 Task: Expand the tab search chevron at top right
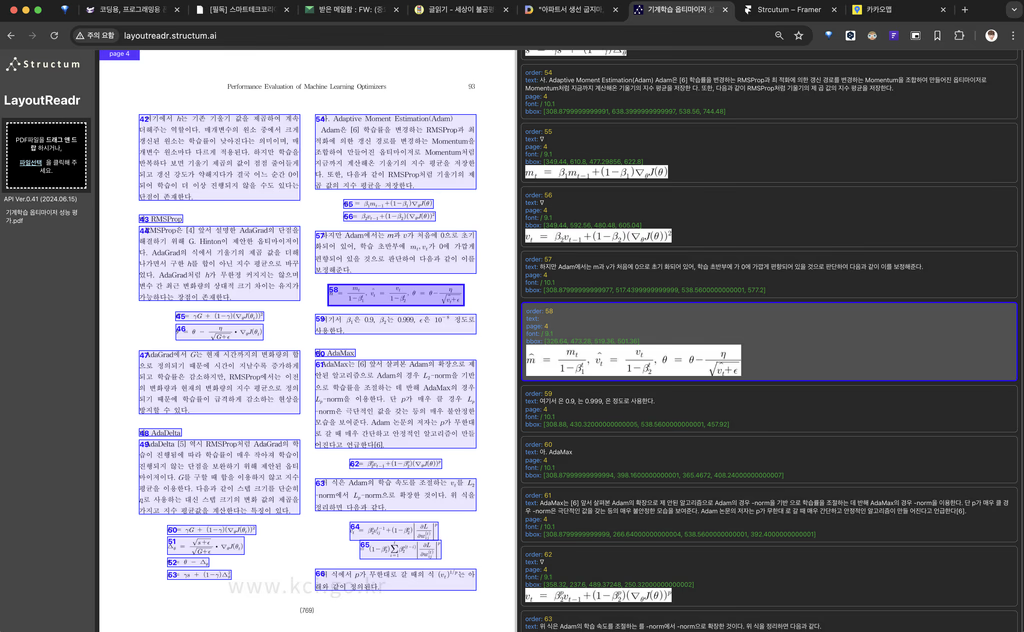(1009, 10)
